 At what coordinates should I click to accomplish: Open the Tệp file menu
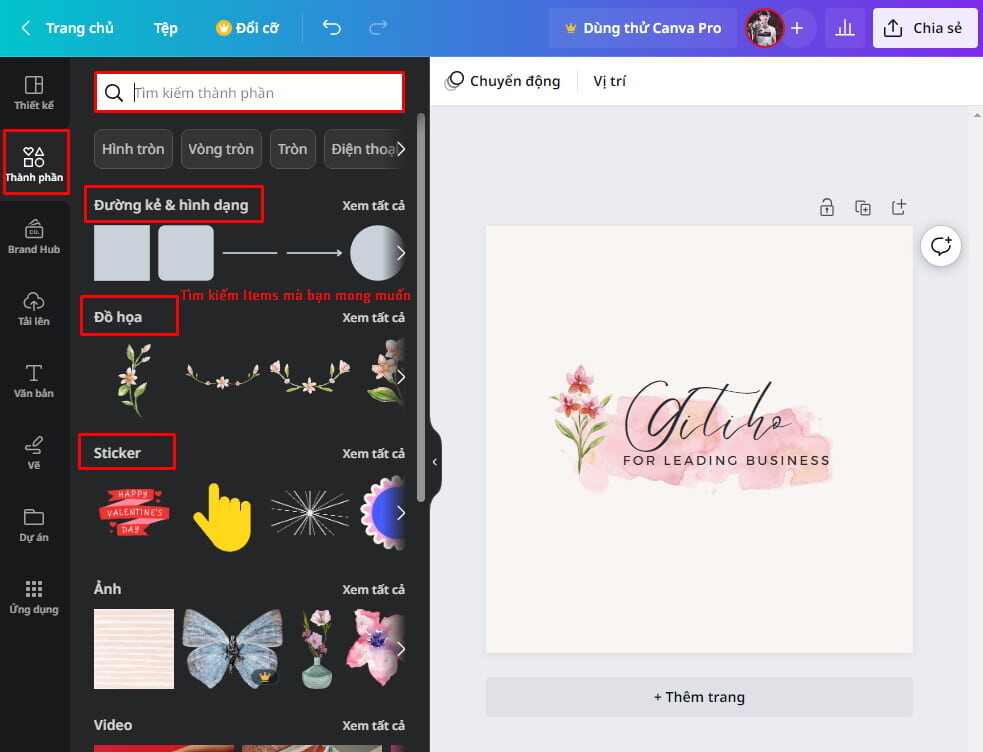tap(166, 28)
